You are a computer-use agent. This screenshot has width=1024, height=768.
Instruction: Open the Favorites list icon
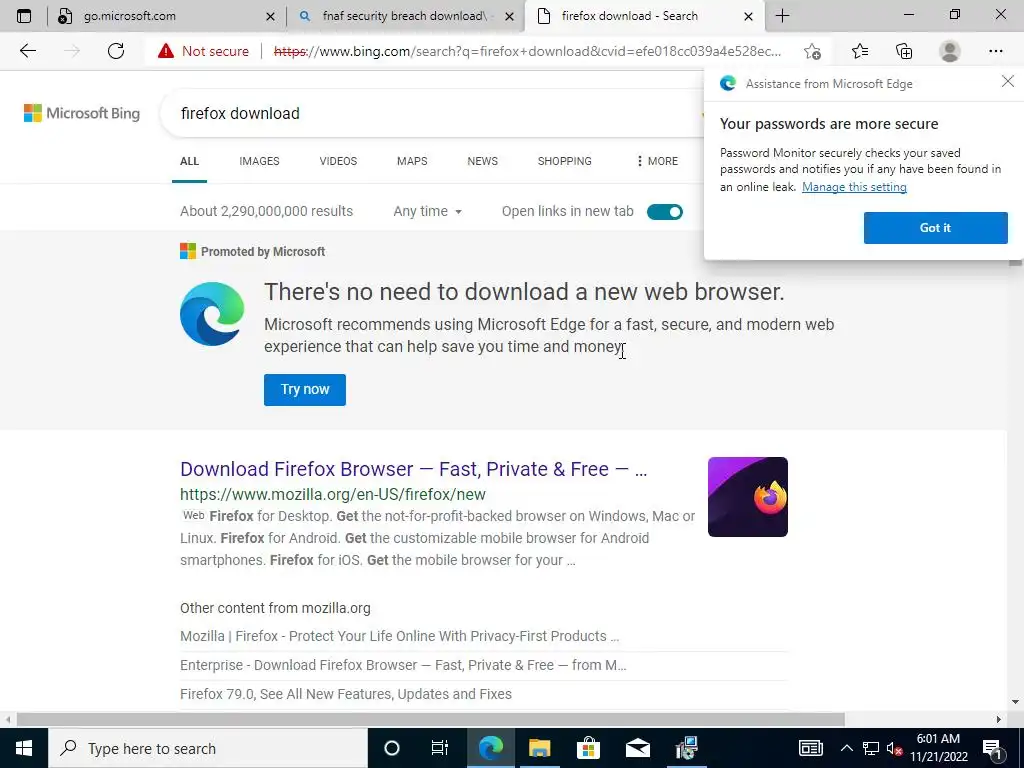point(859,51)
